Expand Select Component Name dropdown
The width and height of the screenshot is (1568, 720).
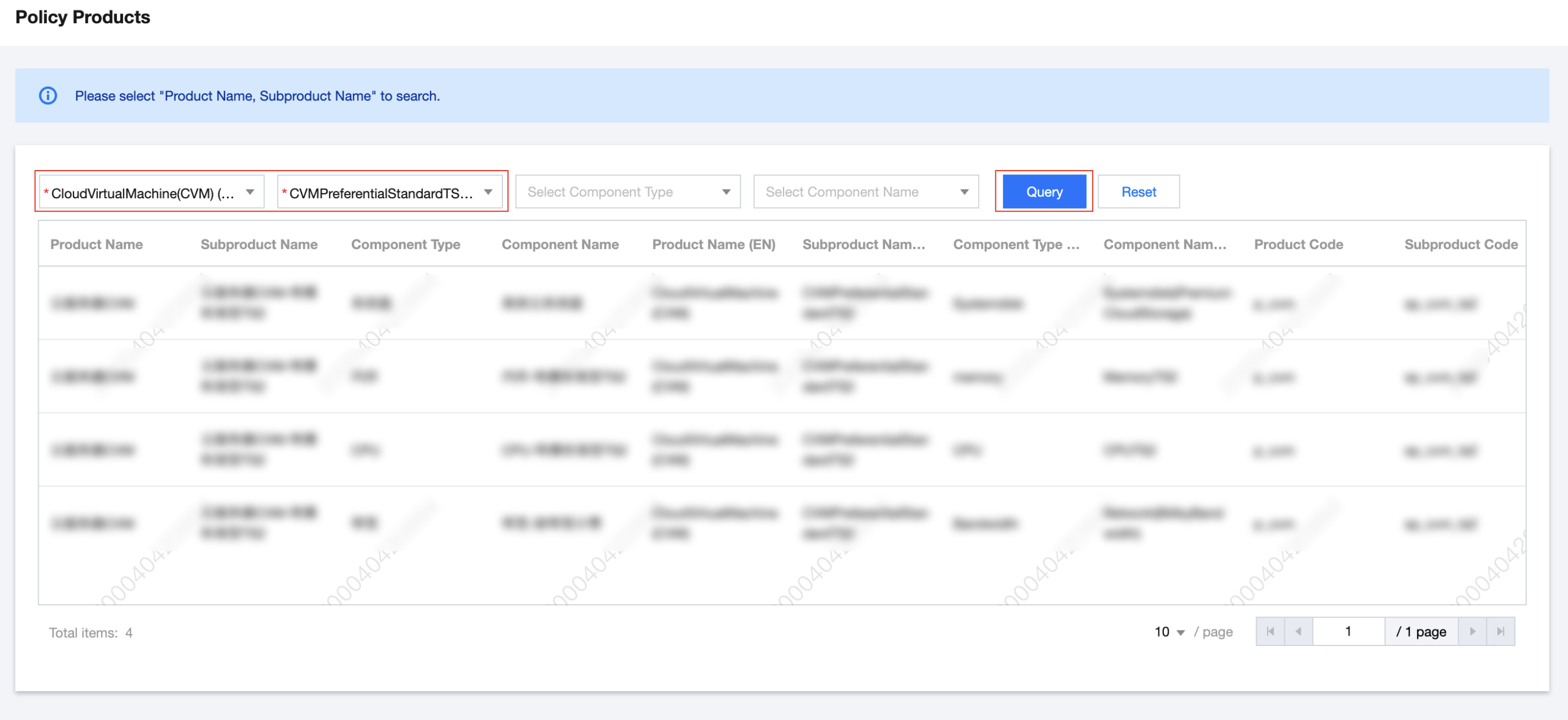(865, 192)
